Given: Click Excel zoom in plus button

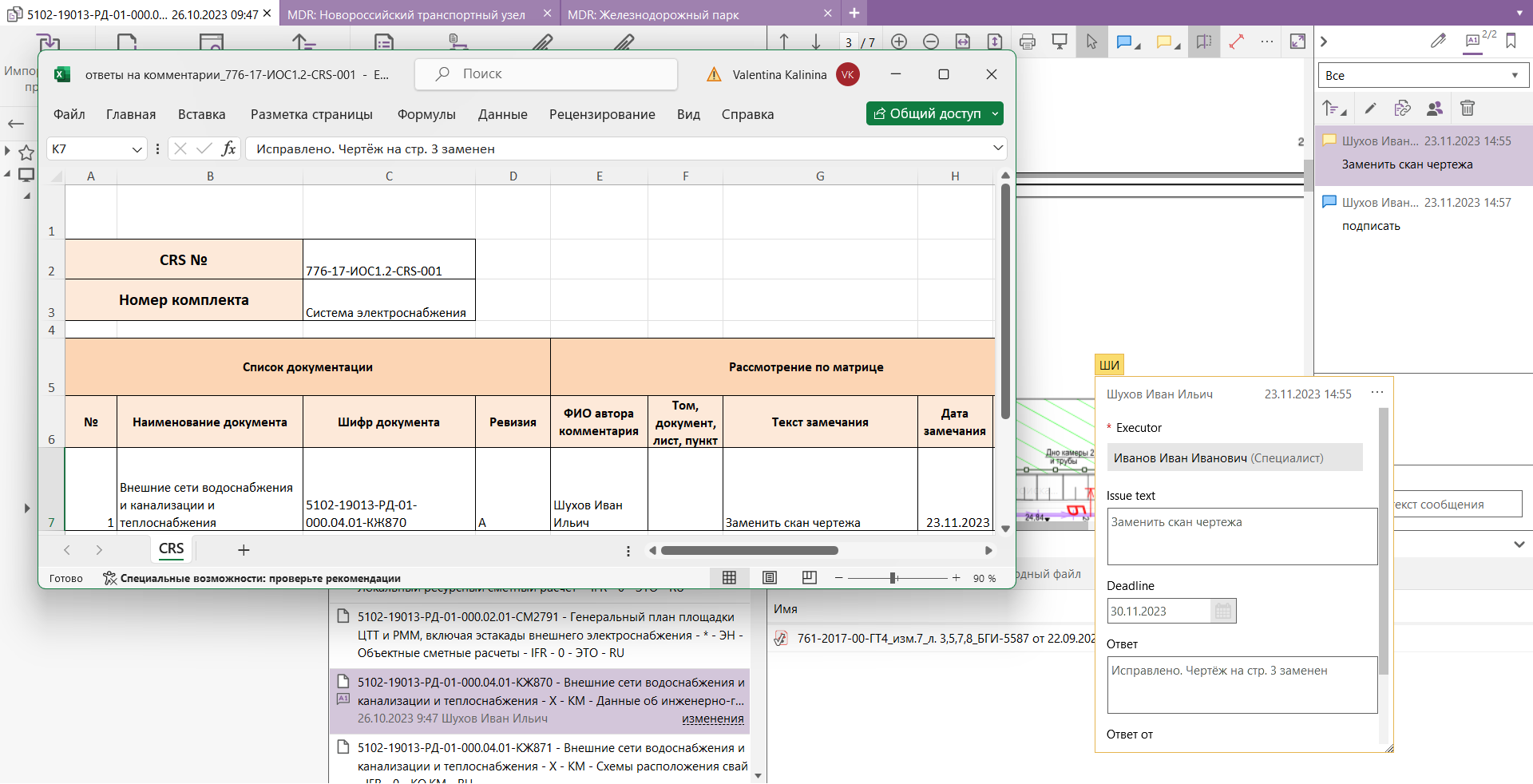Looking at the screenshot, I should pyautogui.click(x=956, y=578).
